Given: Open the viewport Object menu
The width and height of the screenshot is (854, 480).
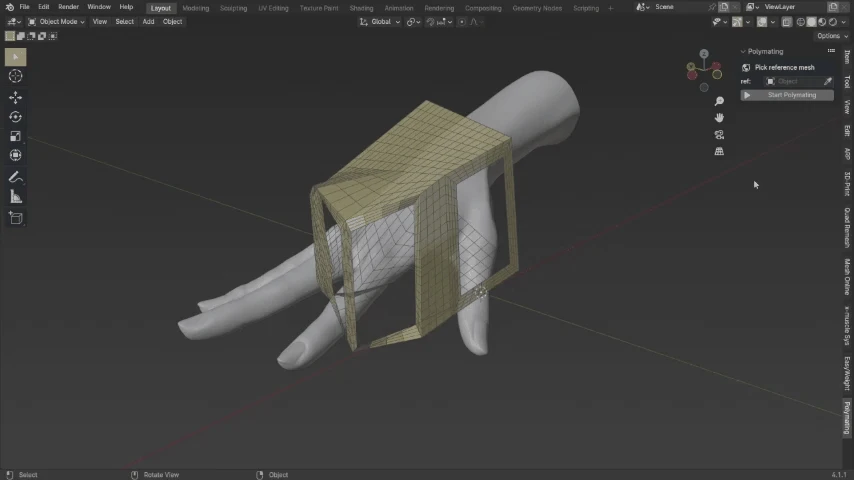Looking at the screenshot, I should pyautogui.click(x=172, y=22).
